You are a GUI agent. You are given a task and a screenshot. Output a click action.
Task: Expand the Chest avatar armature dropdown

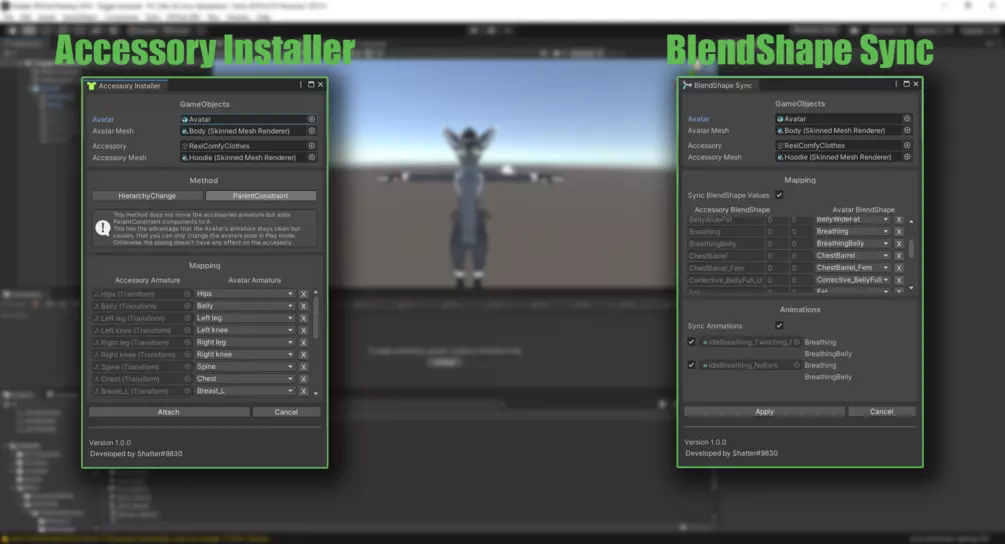(x=245, y=379)
